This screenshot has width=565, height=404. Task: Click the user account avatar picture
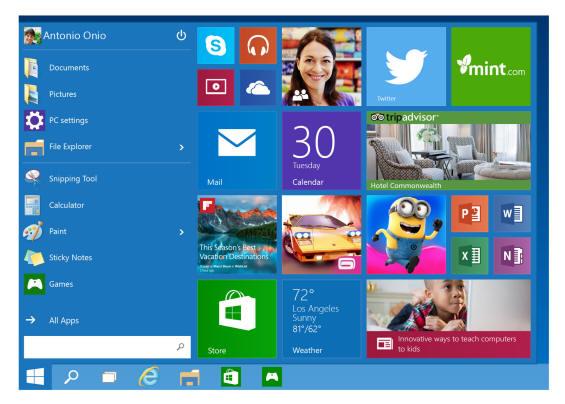pos(32,36)
